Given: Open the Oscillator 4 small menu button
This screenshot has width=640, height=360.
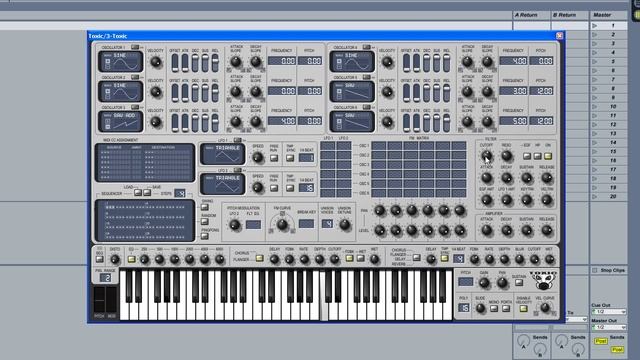Looking at the screenshot, I should tap(366, 47).
